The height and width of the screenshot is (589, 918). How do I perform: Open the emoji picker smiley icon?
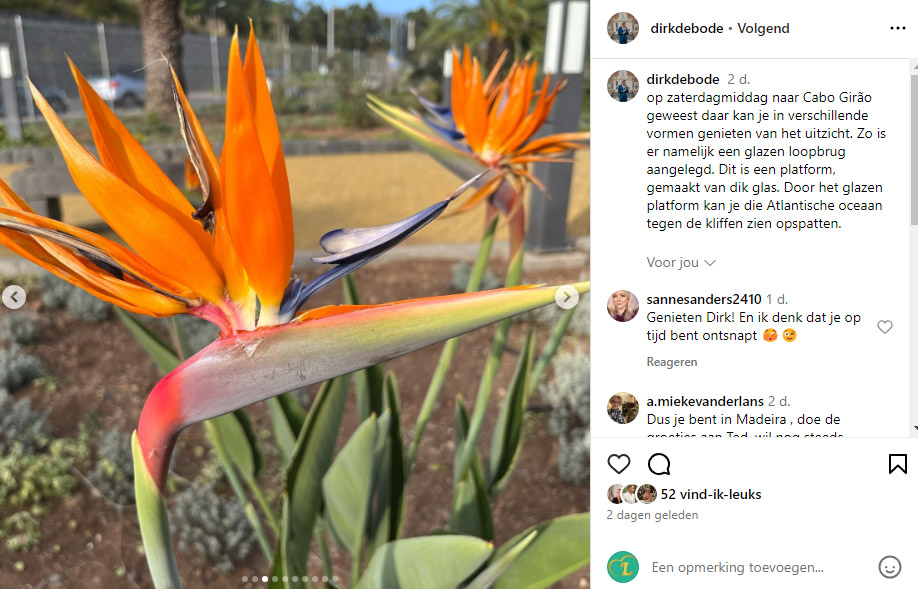point(889,567)
